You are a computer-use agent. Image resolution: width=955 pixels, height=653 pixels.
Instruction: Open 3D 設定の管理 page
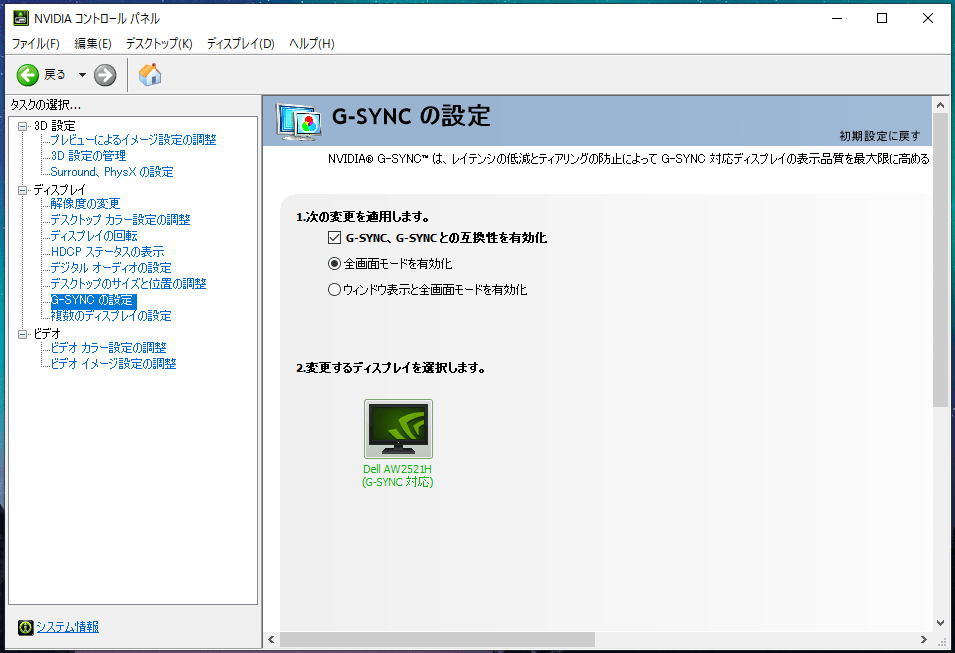point(88,155)
